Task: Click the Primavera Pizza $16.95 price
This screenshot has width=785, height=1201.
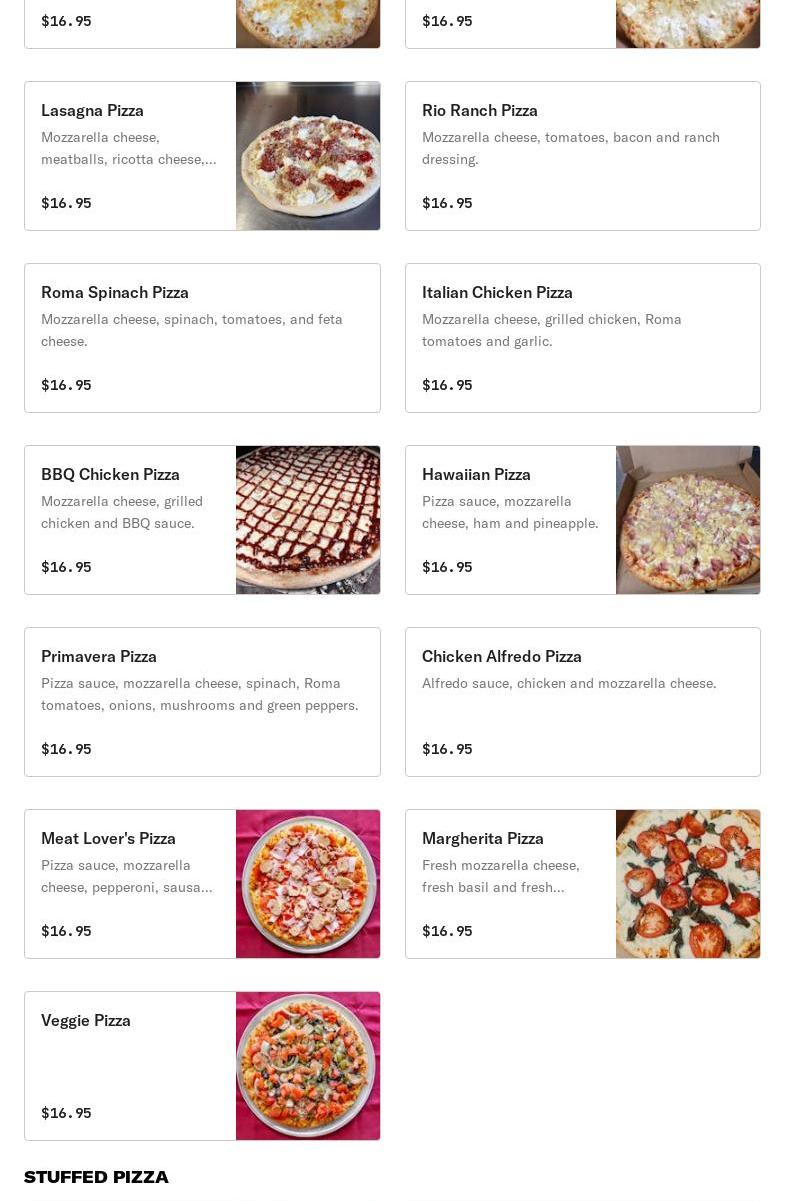Action: coord(66,749)
